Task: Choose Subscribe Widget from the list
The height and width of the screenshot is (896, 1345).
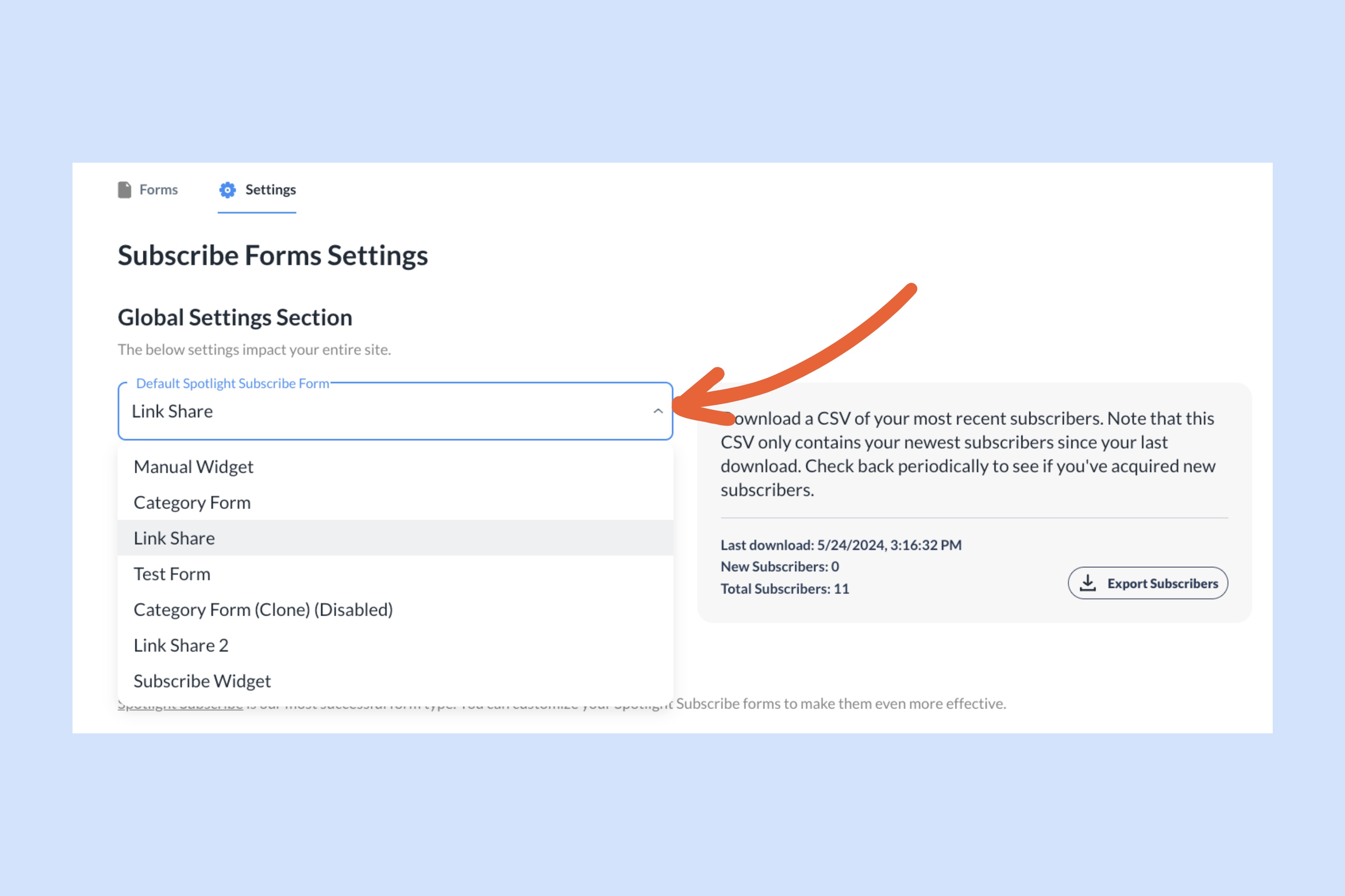Action: (x=202, y=680)
